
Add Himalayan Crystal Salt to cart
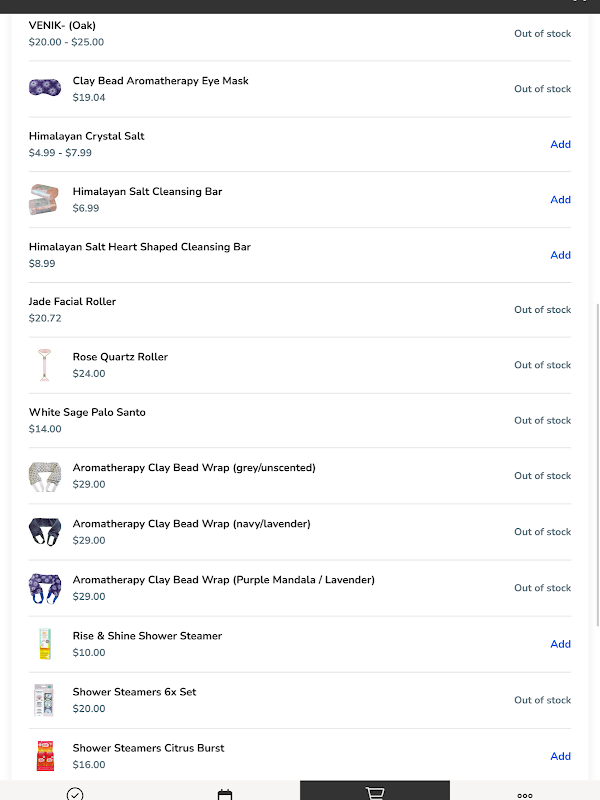[x=560, y=144]
